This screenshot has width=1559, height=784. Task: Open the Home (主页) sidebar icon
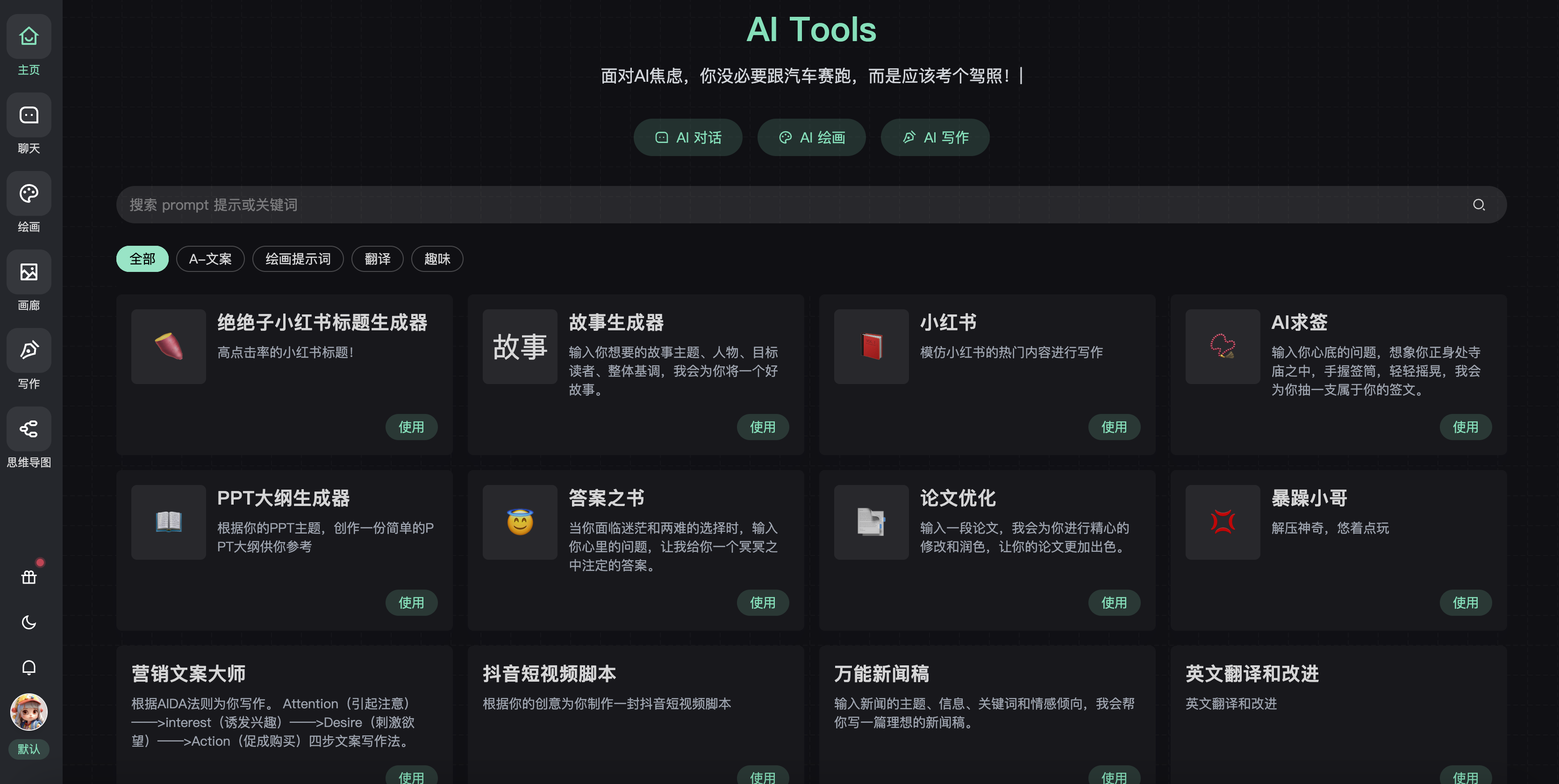point(29,37)
